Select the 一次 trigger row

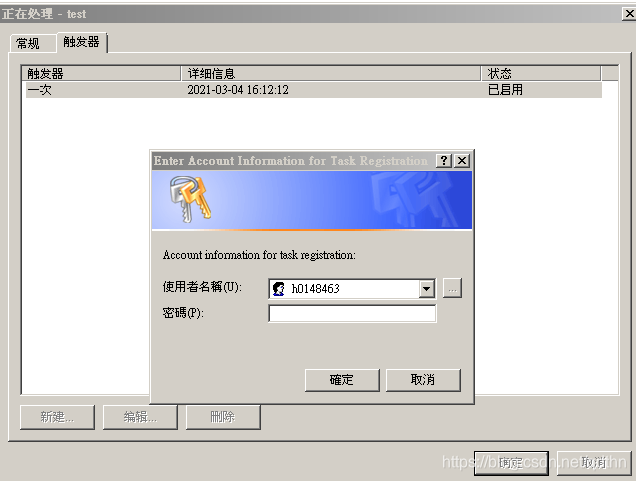coord(314,90)
